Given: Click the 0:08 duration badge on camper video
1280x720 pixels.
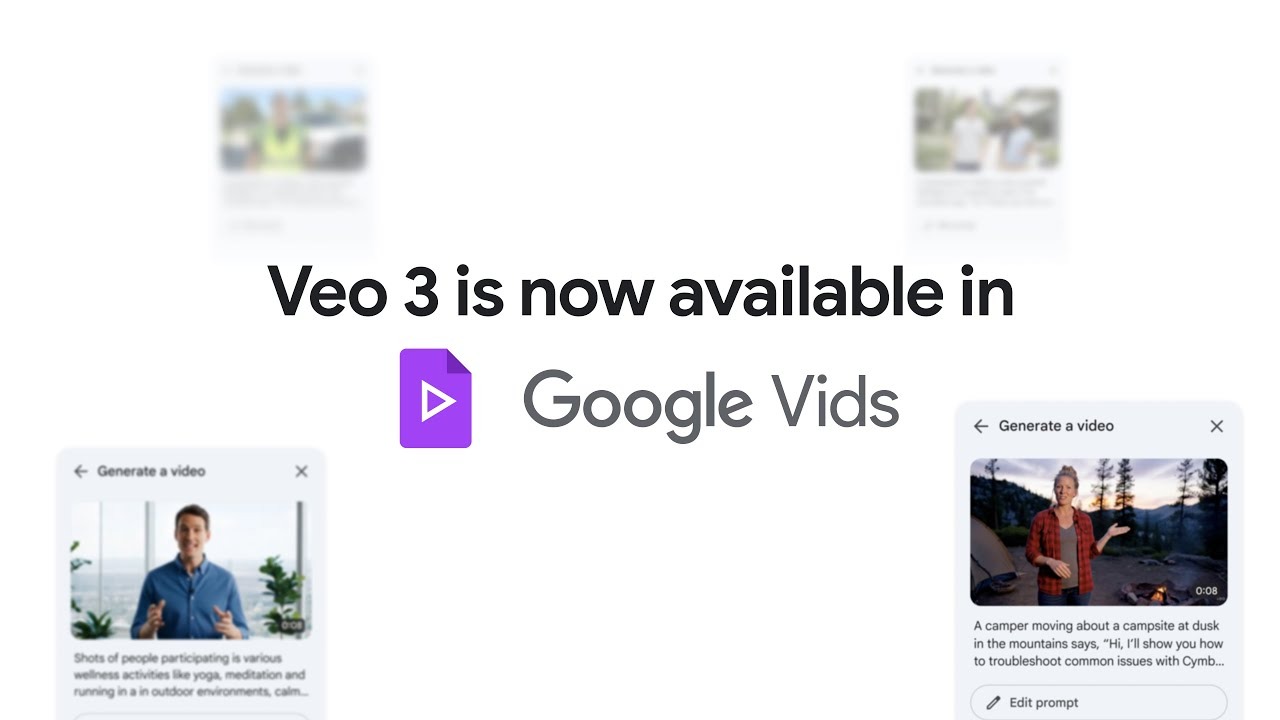Looking at the screenshot, I should pos(1206,591).
